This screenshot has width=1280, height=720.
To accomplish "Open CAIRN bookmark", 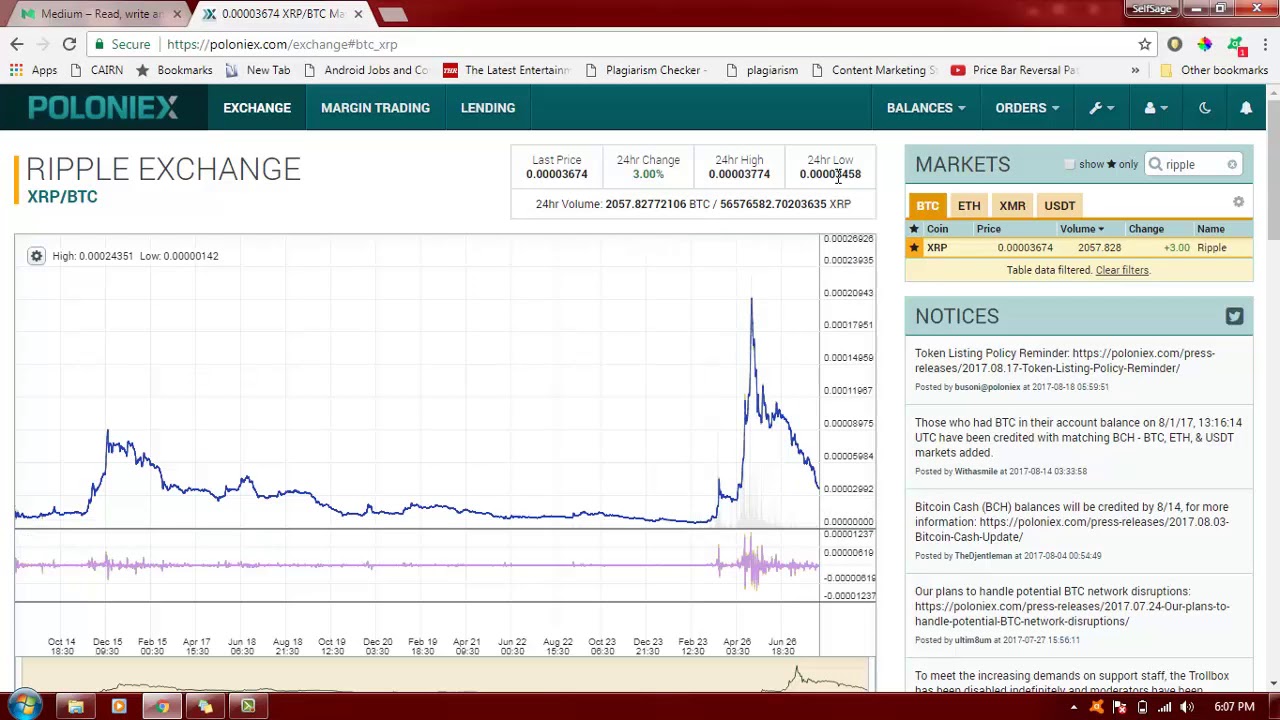I will 96,70.
